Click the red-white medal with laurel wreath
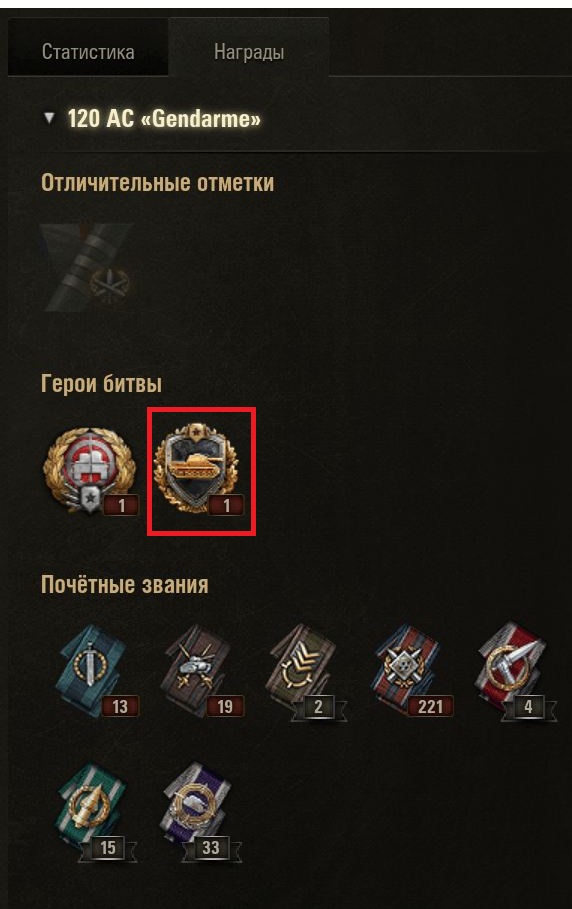This screenshot has width=572, height=909. [90, 471]
